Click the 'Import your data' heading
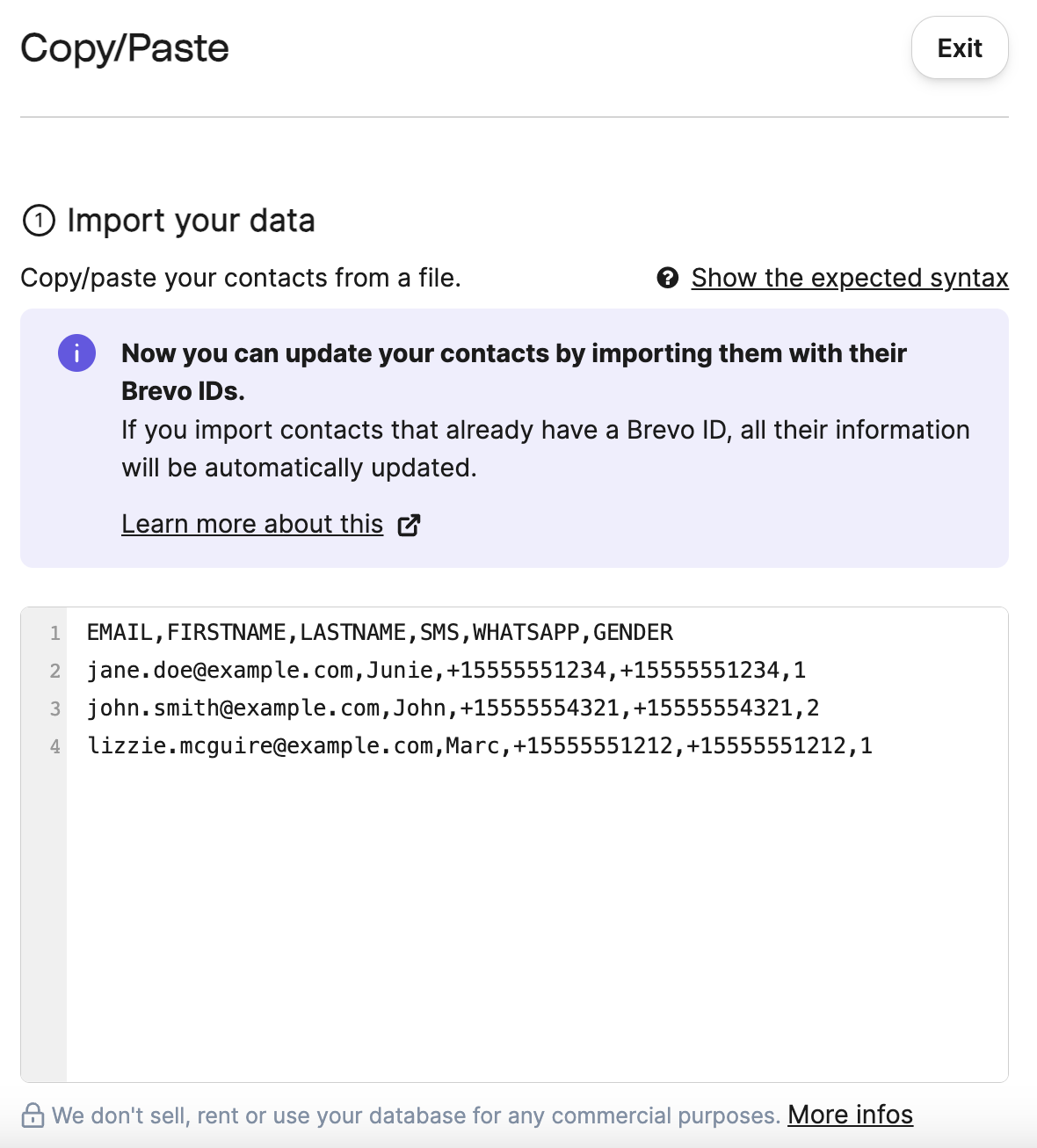The image size is (1037, 1148). (191, 221)
